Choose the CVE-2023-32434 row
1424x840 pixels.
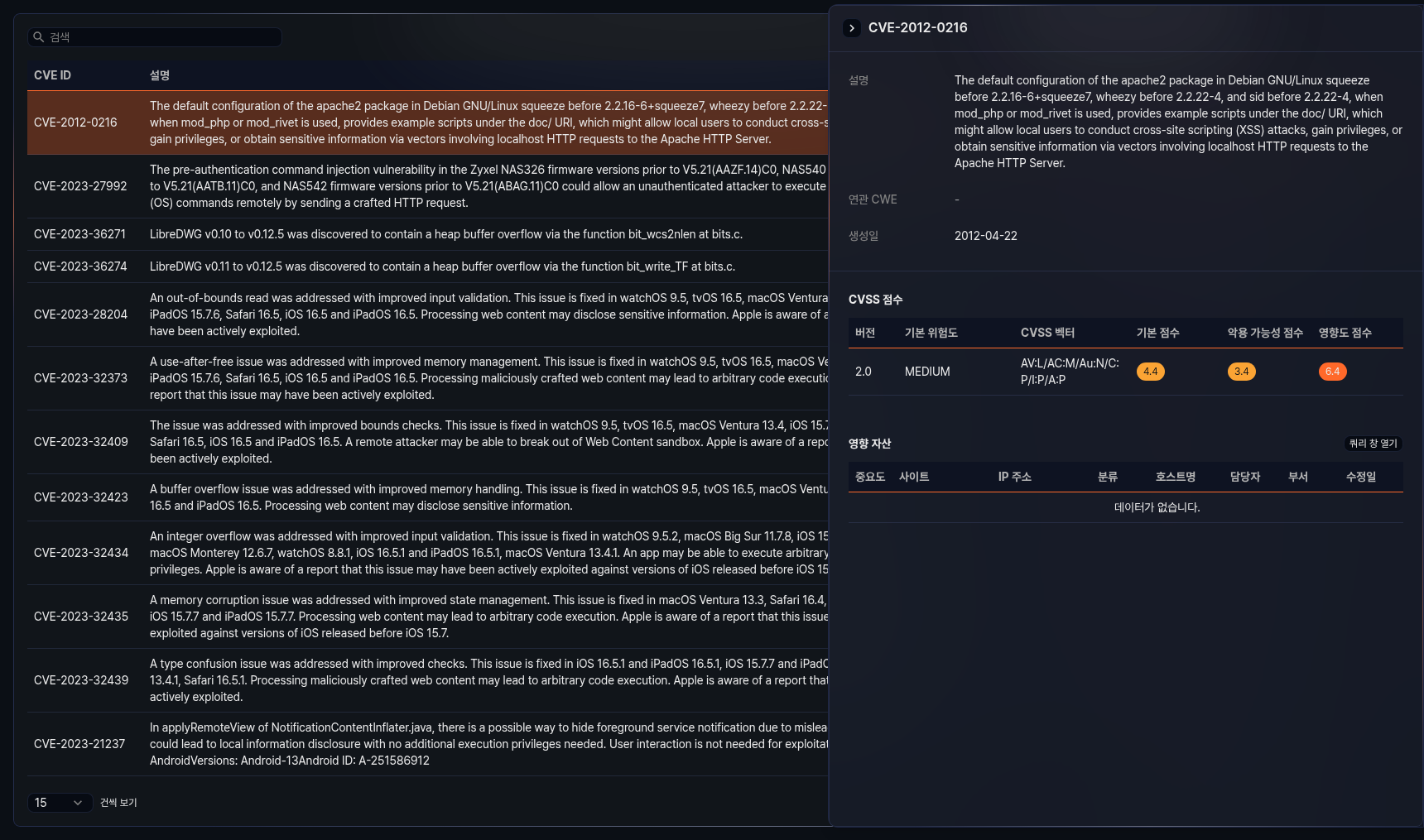pos(80,553)
